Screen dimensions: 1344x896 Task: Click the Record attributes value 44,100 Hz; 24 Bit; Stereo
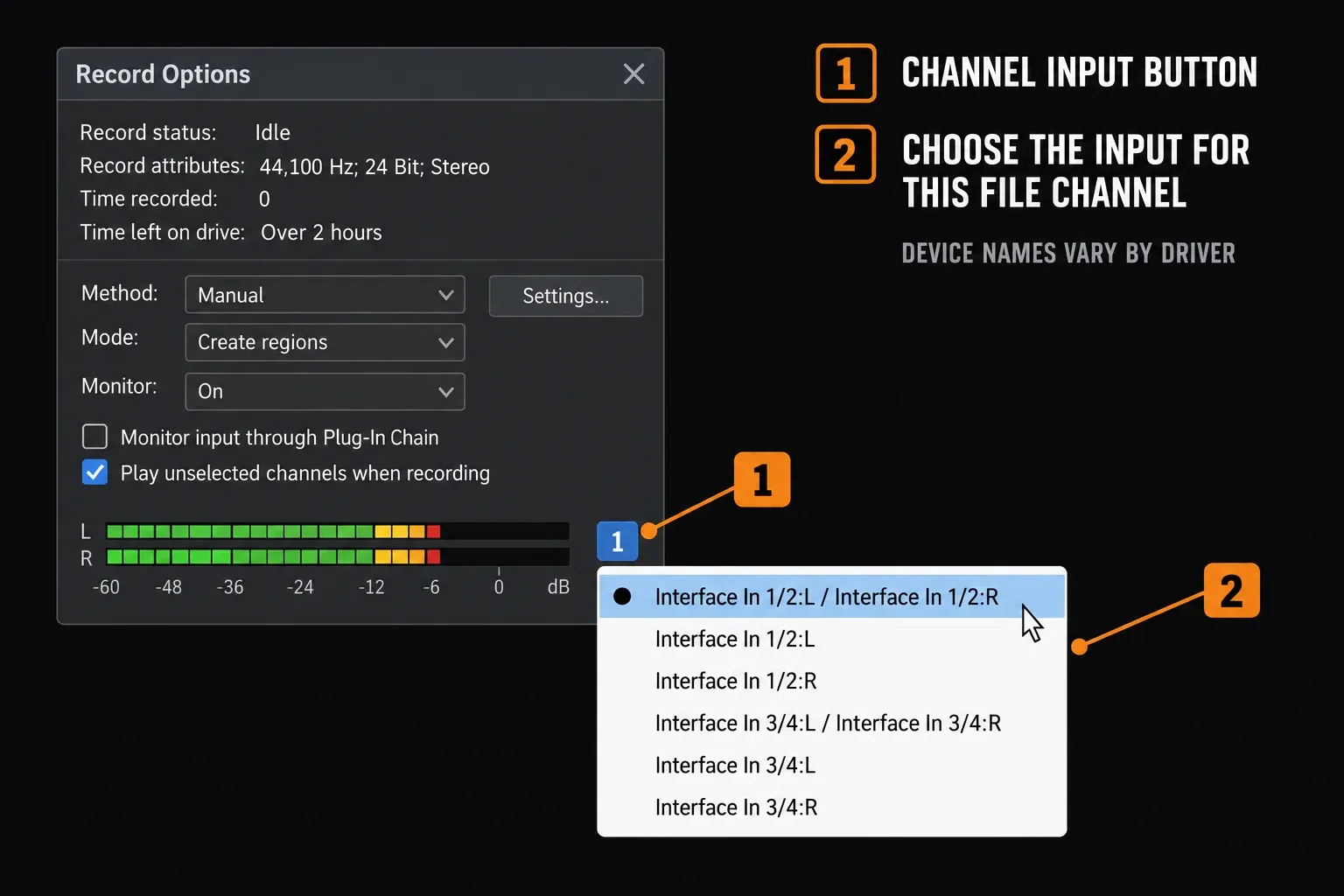[x=374, y=167]
